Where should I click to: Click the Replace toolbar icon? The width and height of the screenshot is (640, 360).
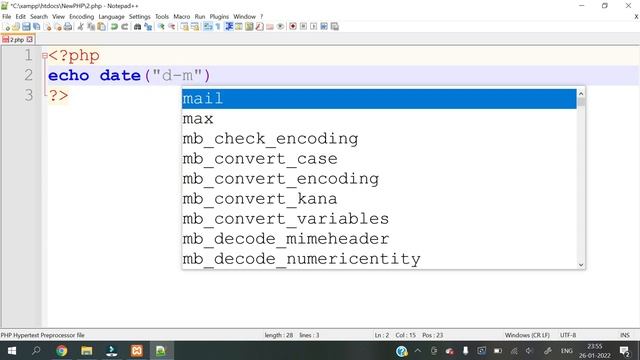tap(148, 27)
